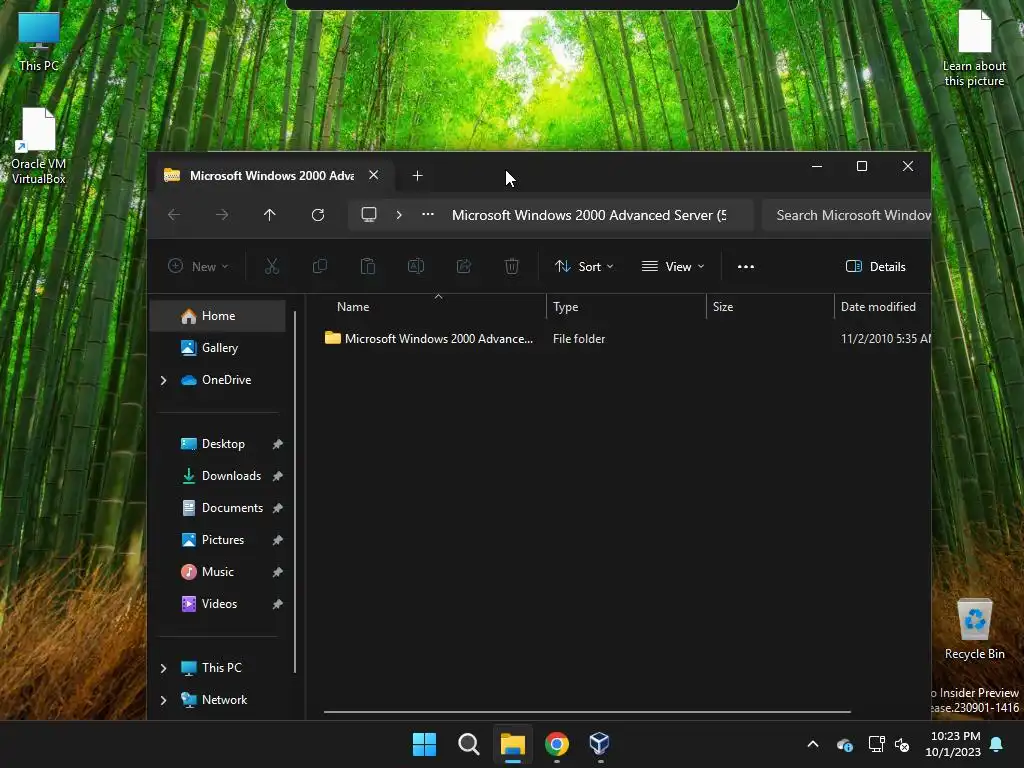The height and width of the screenshot is (768, 1024).
Task: Open the Sort dropdown menu
Action: (584, 266)
